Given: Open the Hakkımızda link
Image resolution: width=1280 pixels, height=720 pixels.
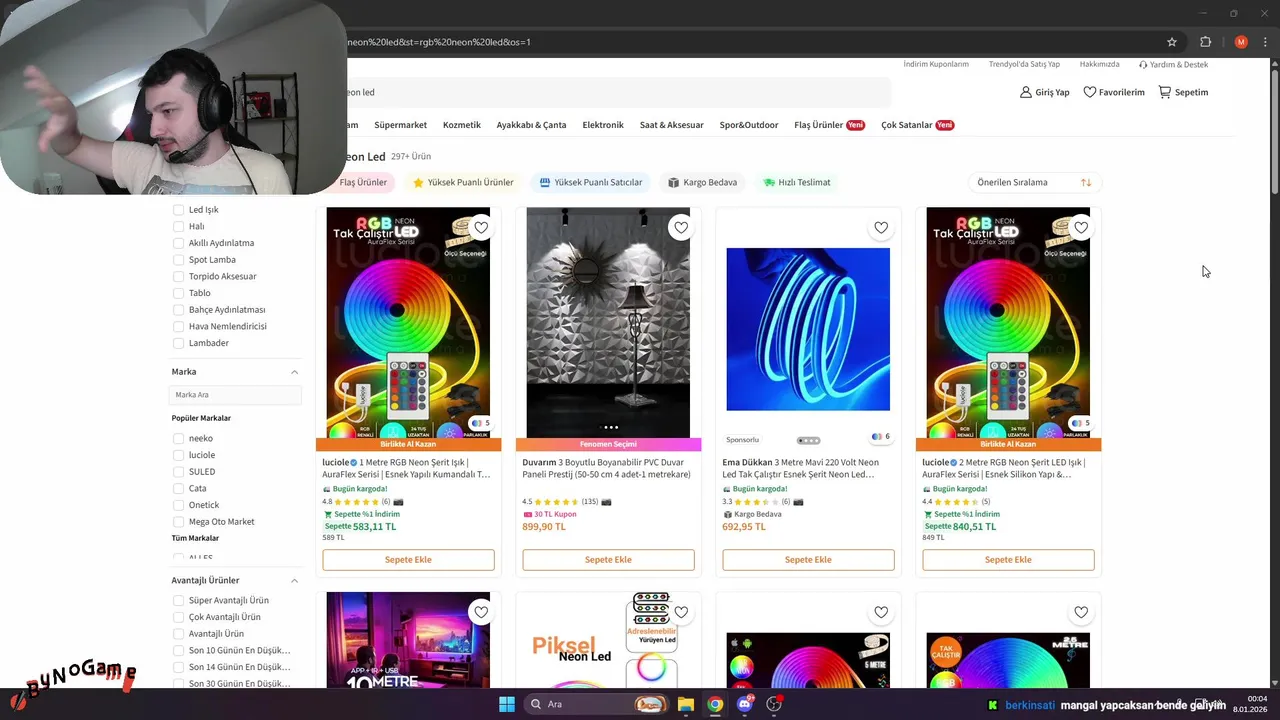Looking at the screenshot, I should click(1100, 64).
